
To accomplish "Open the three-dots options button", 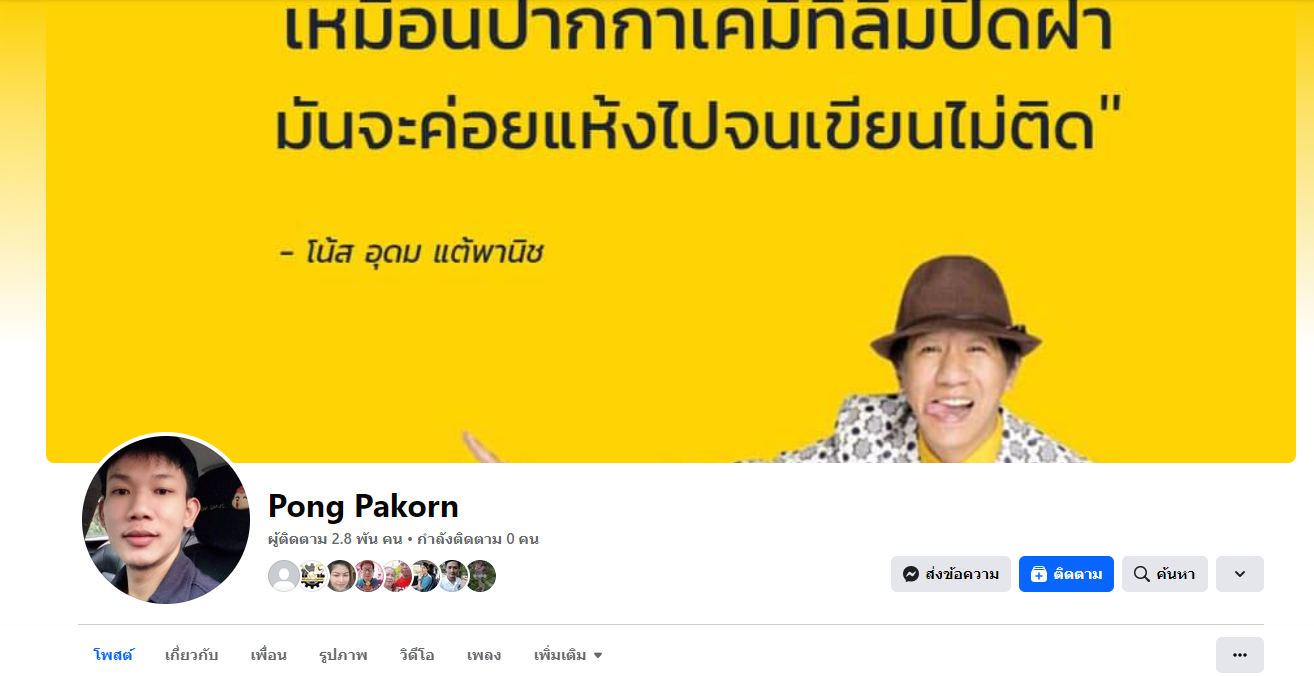I will point(1240,655).
